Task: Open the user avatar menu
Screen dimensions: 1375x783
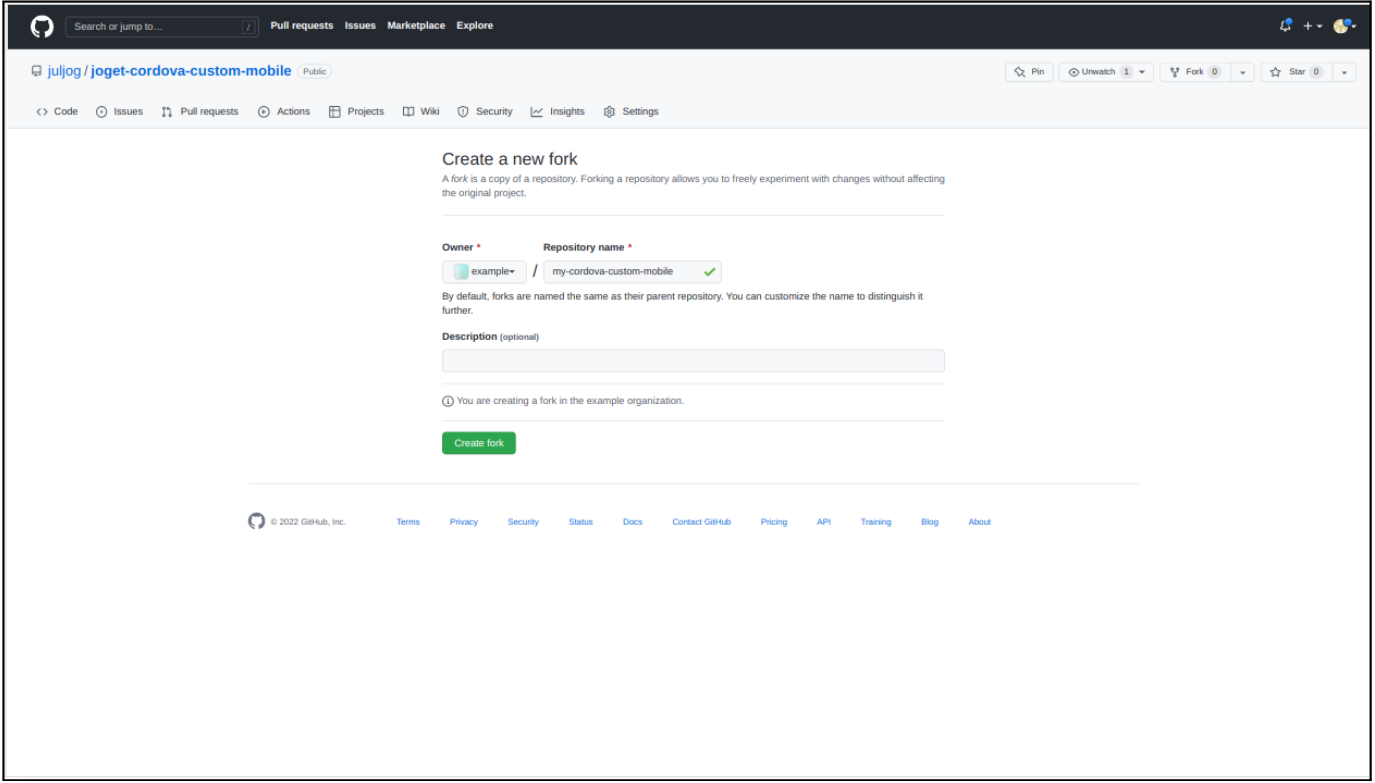Action: (x=1344, y=26)
